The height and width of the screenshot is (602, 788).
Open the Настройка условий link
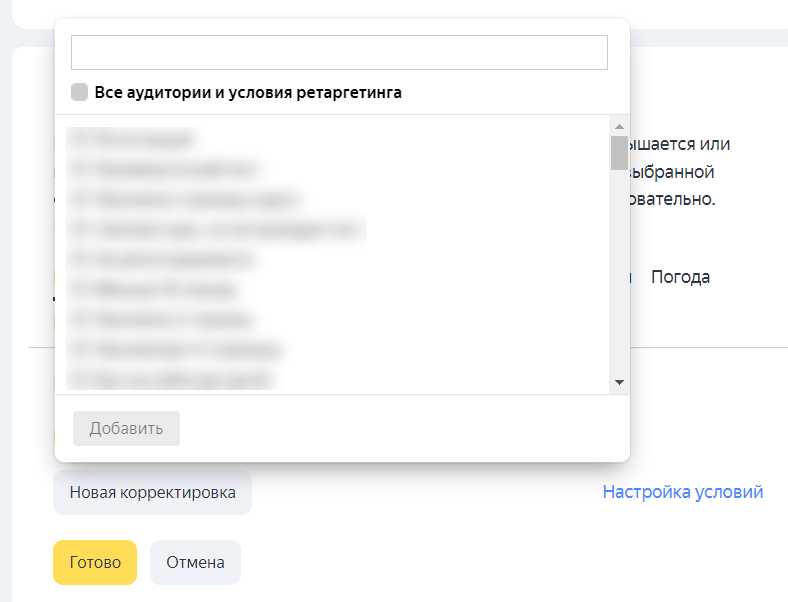[682, 492]
